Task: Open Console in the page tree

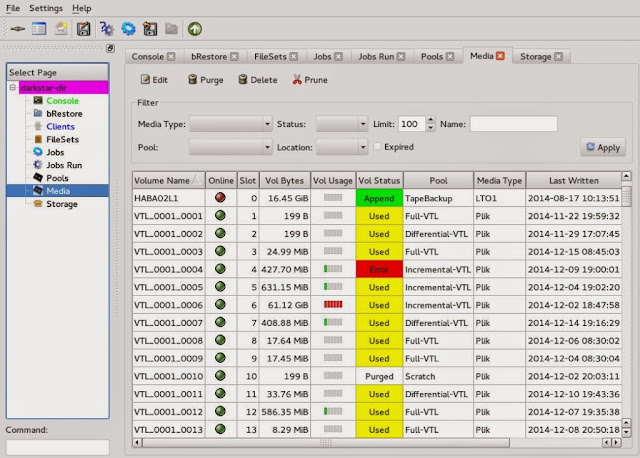Action: click(x=62, y=101)
